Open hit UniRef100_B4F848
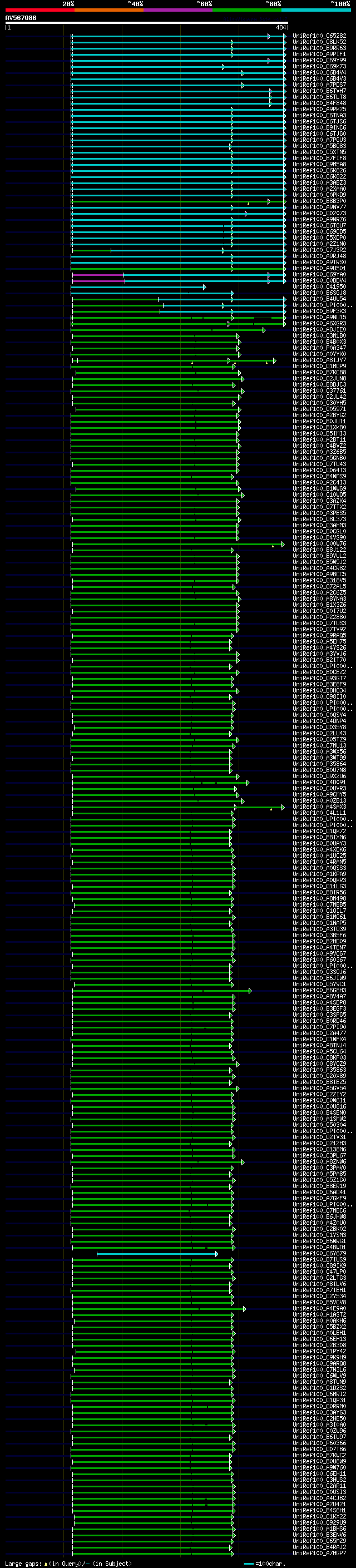The image size is (356, 1568). click(x=319, y=103)
